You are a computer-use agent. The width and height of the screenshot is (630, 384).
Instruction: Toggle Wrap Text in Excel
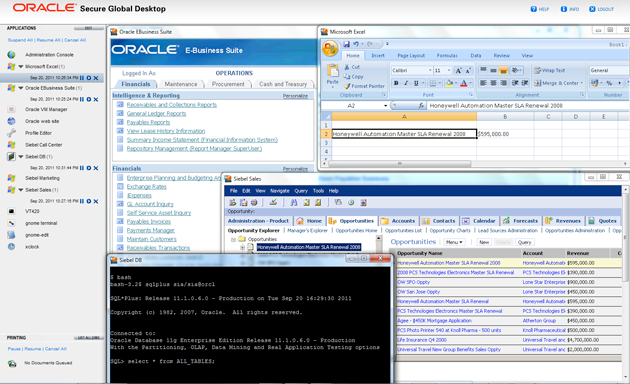549,71
